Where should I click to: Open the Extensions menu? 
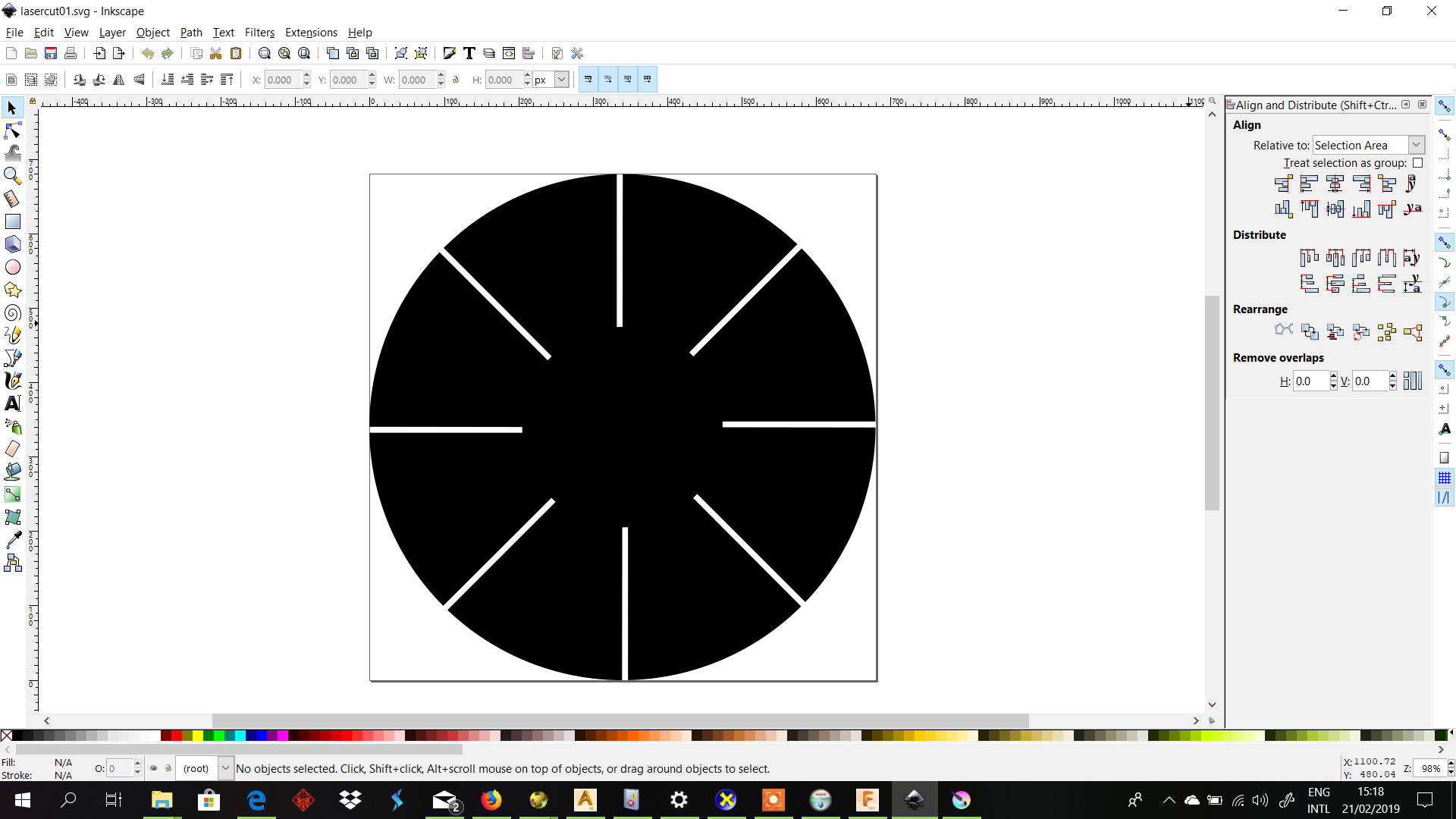pyautogui.click(x=311, y=33)
